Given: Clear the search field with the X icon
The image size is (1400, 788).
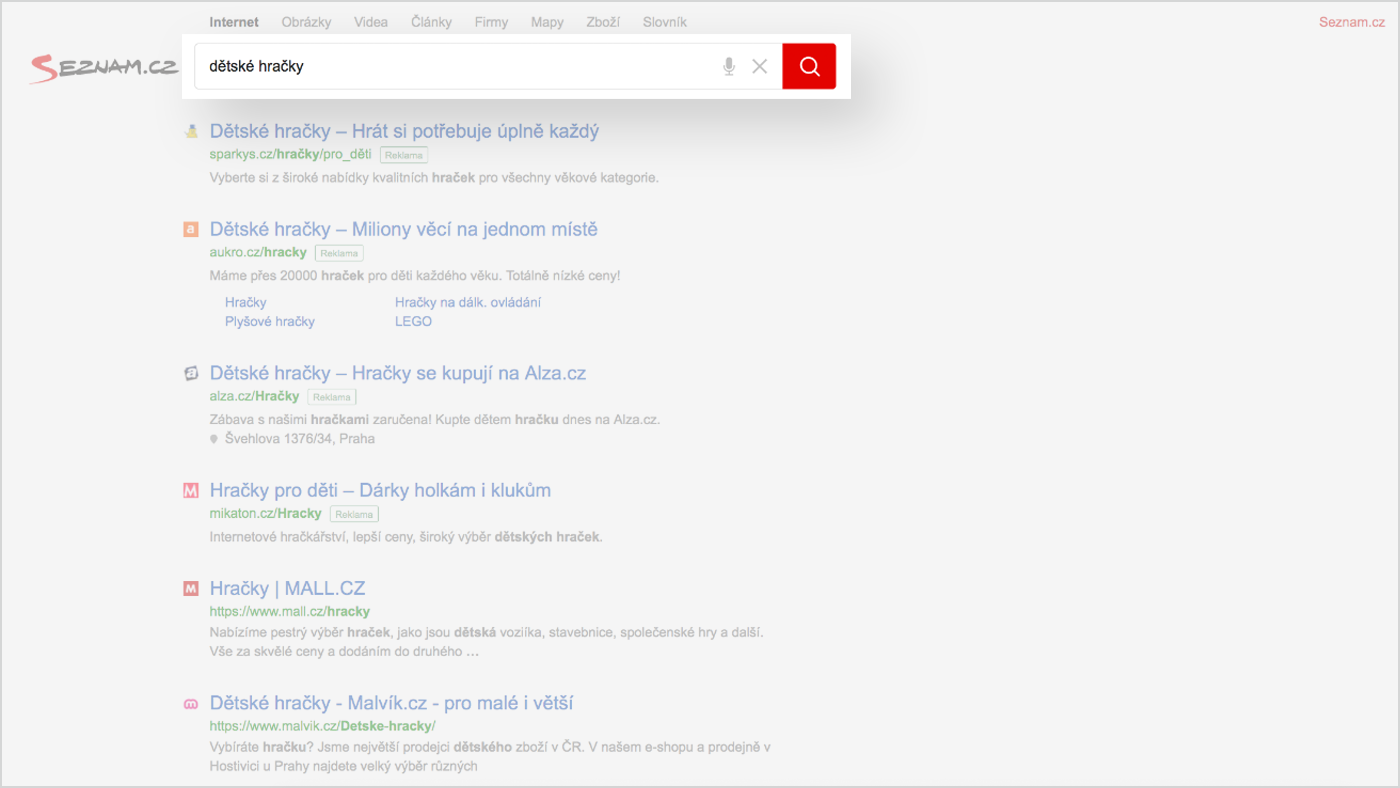Looking at the screenshot, I should (760, 67).
